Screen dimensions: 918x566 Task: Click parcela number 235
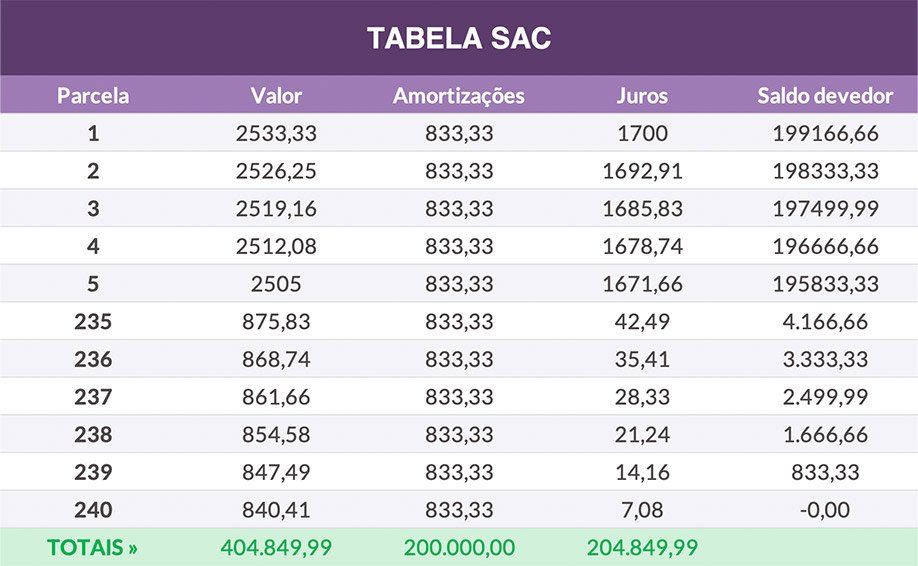coord(93,322)
